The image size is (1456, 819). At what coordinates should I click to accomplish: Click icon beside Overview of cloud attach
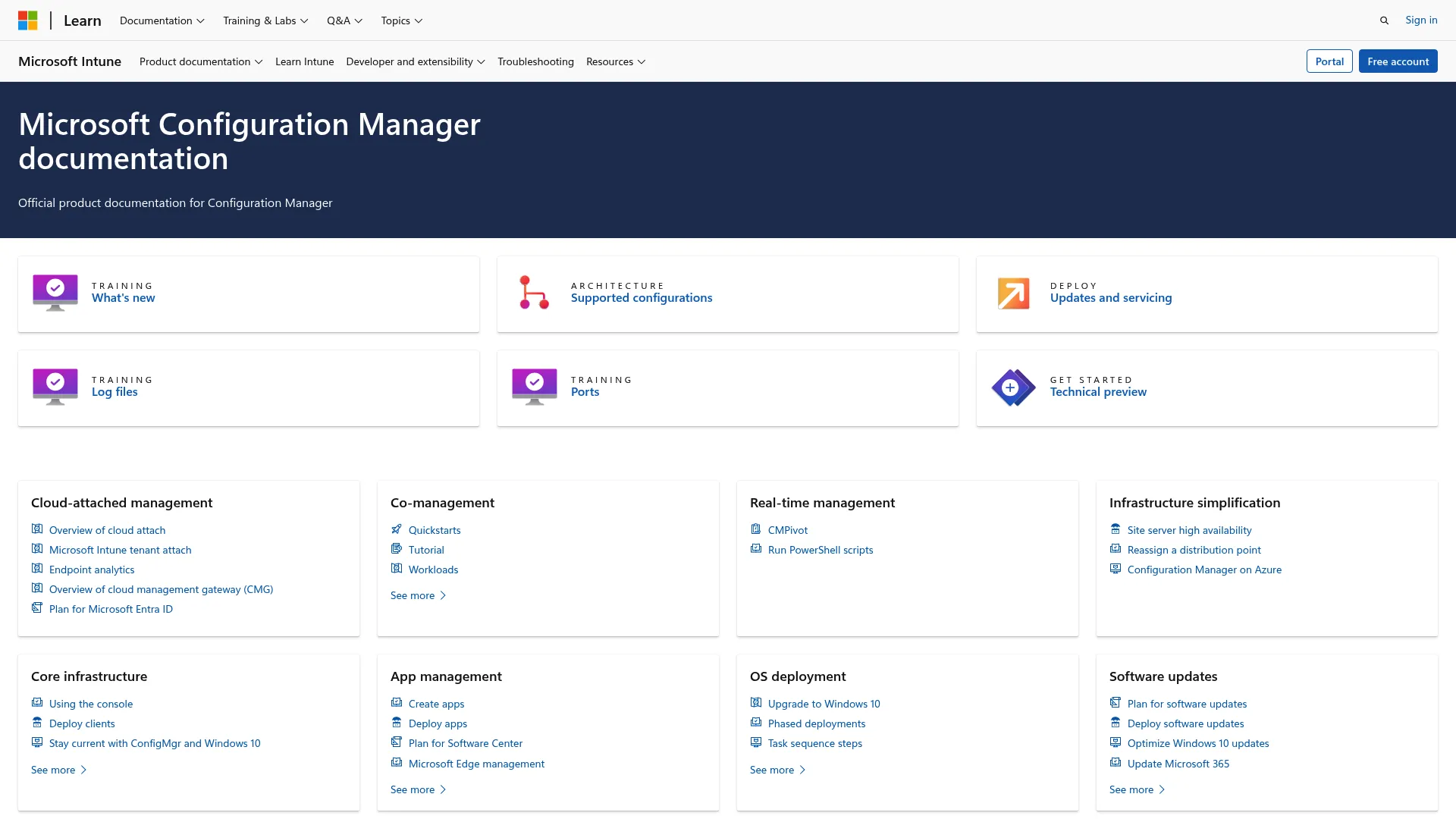37,529
